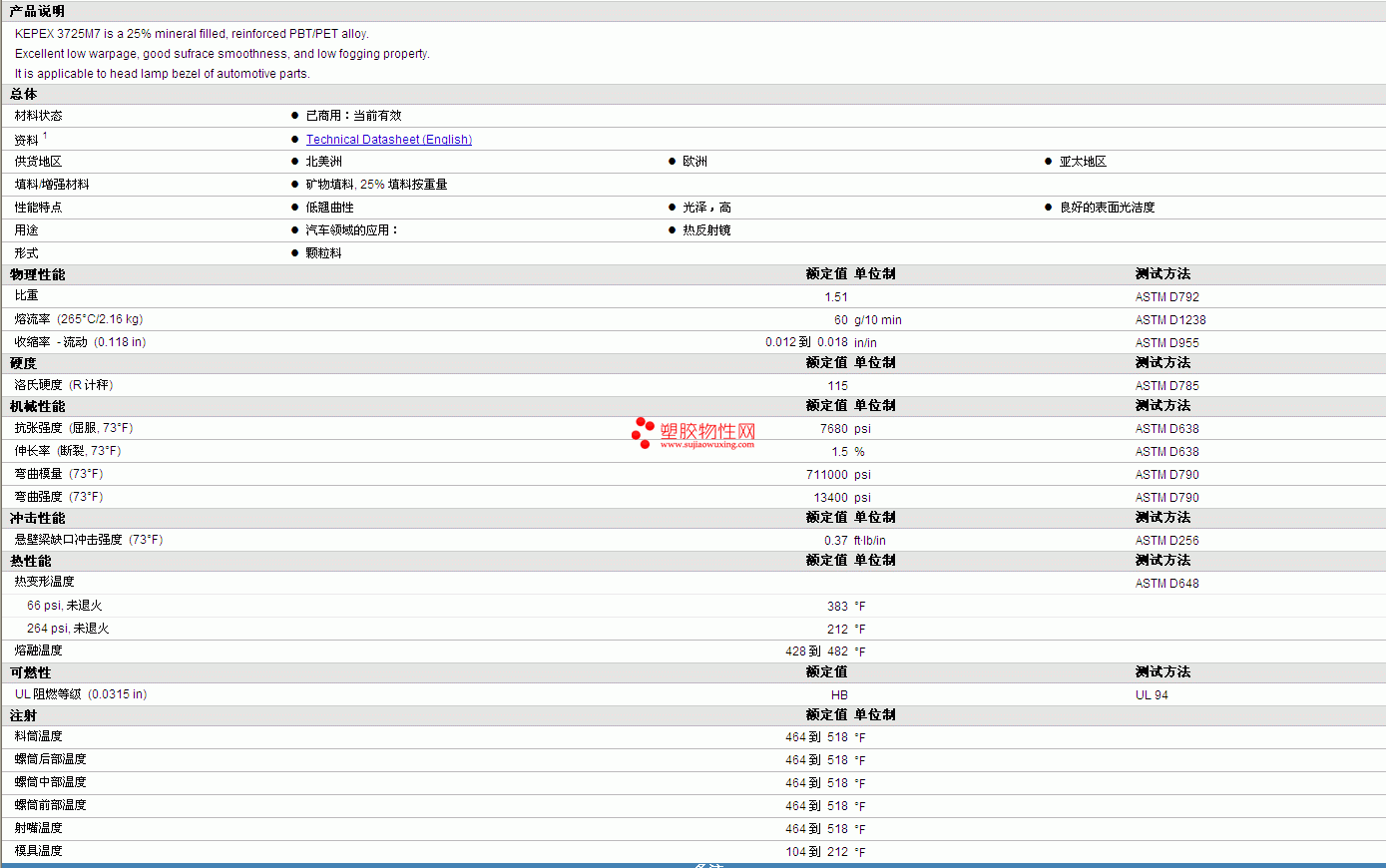This screenshot has height=868, width=1386.
Task: Select the 抗张强度 (屈服, 73°F) label
Action: click(74, 428)
